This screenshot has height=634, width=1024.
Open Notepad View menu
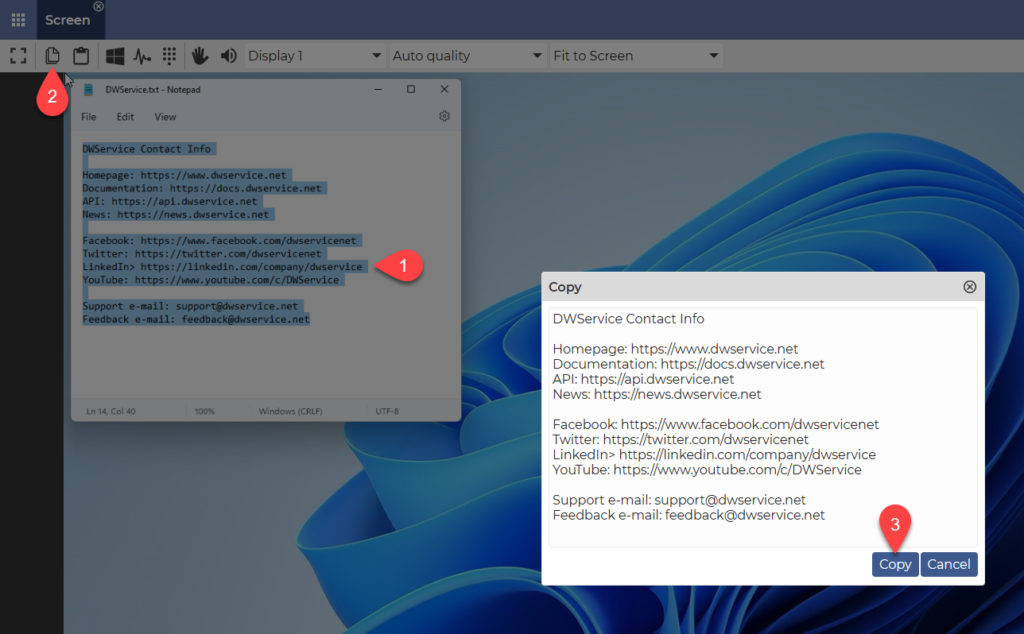click(x=165, y=117)
